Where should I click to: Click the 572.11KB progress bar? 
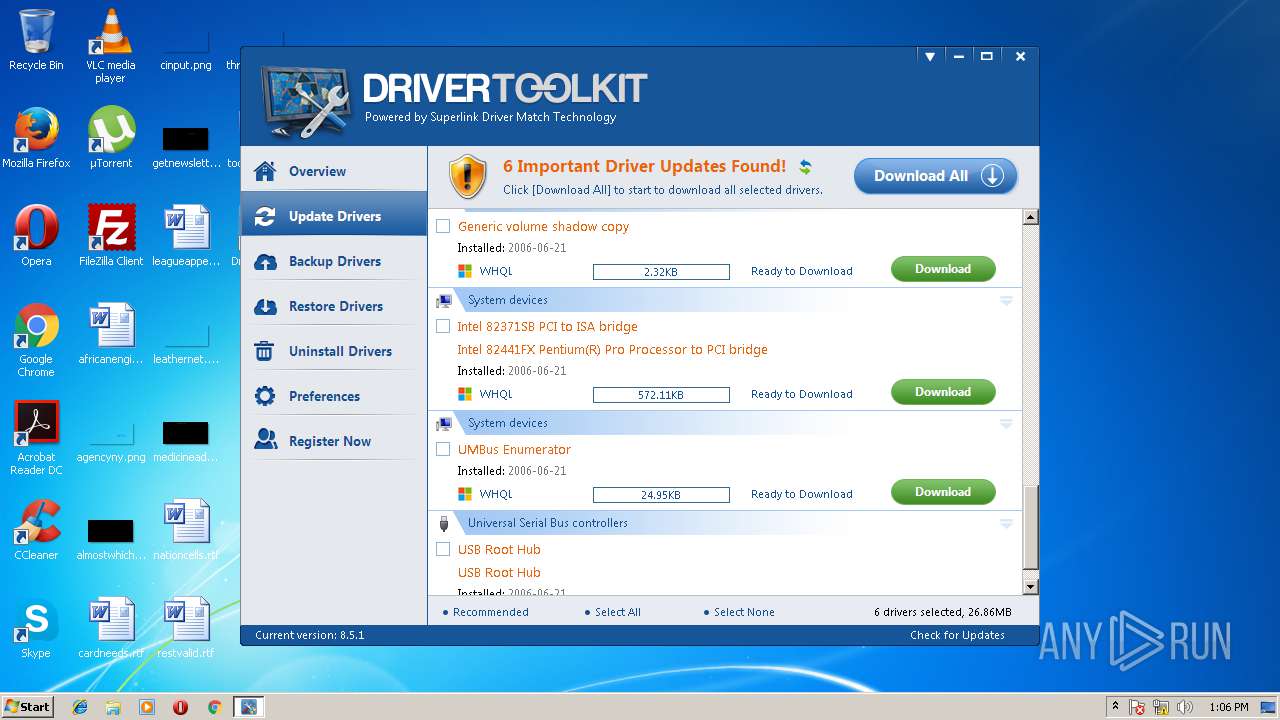pos(661,395)
